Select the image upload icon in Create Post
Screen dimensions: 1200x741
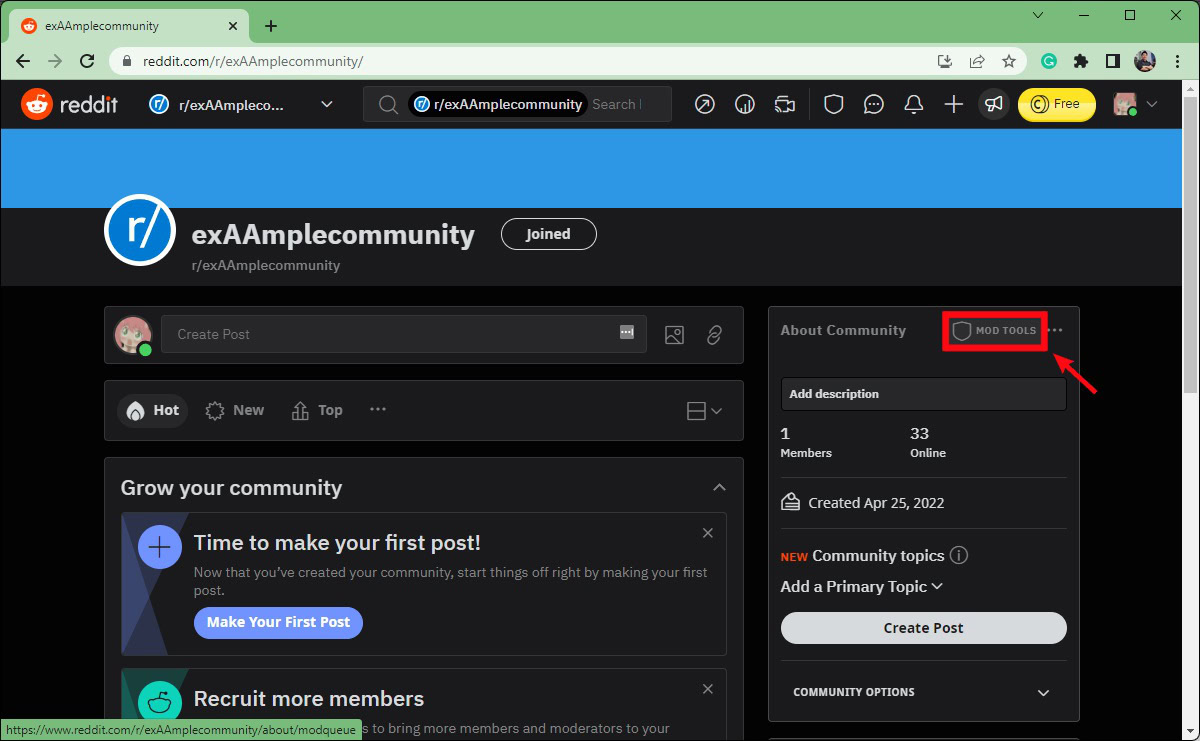pos(674,335)
